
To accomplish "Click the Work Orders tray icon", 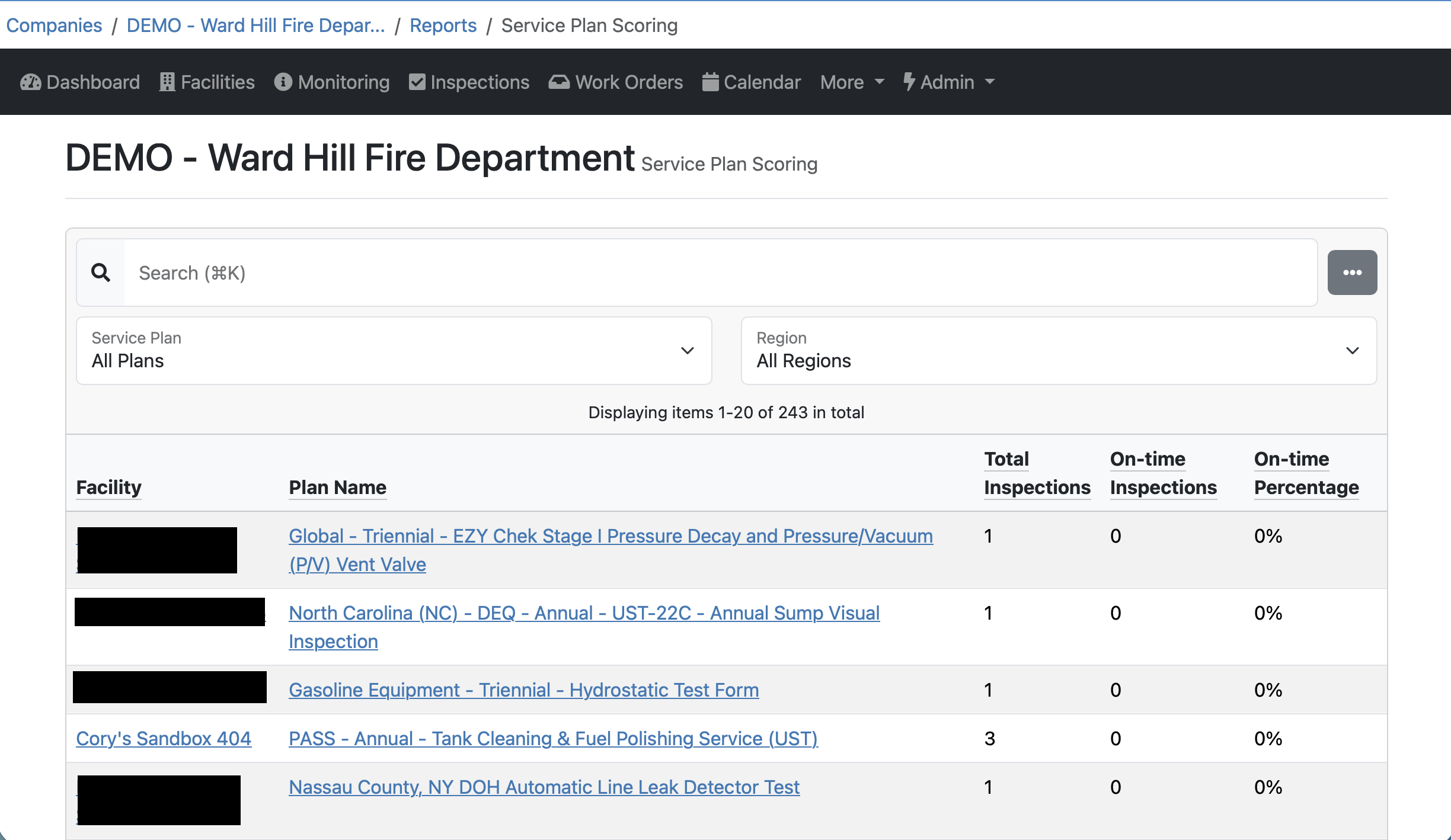I will 558,82.
